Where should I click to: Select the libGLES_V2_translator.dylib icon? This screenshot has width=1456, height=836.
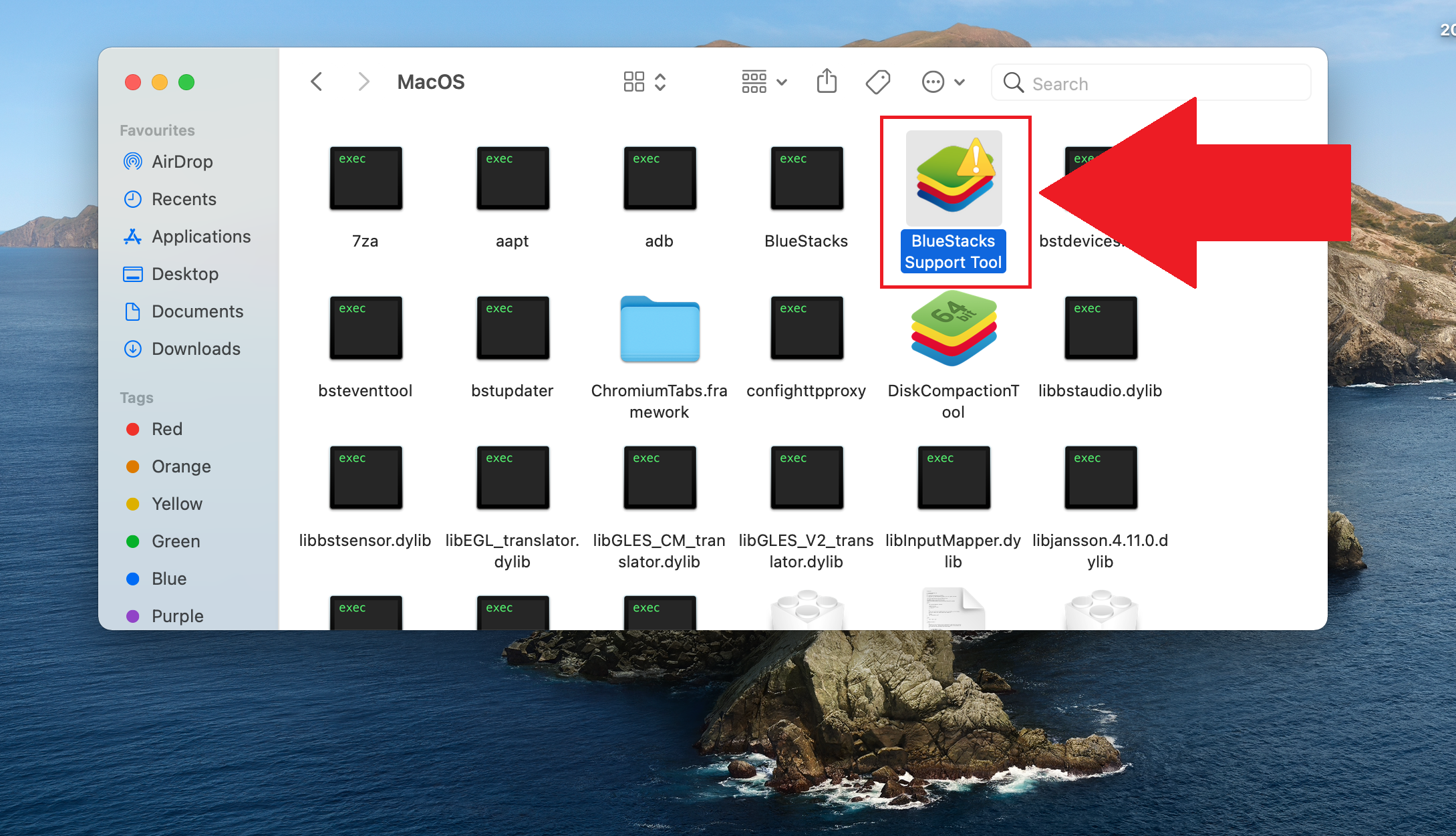[807, 478]
